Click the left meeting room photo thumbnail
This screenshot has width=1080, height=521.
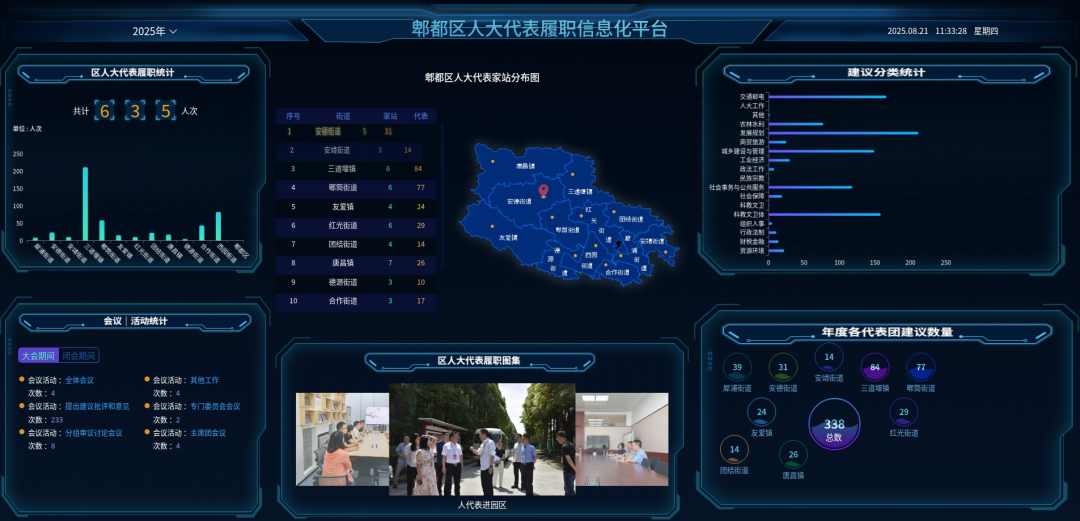[x=342, y=439]
